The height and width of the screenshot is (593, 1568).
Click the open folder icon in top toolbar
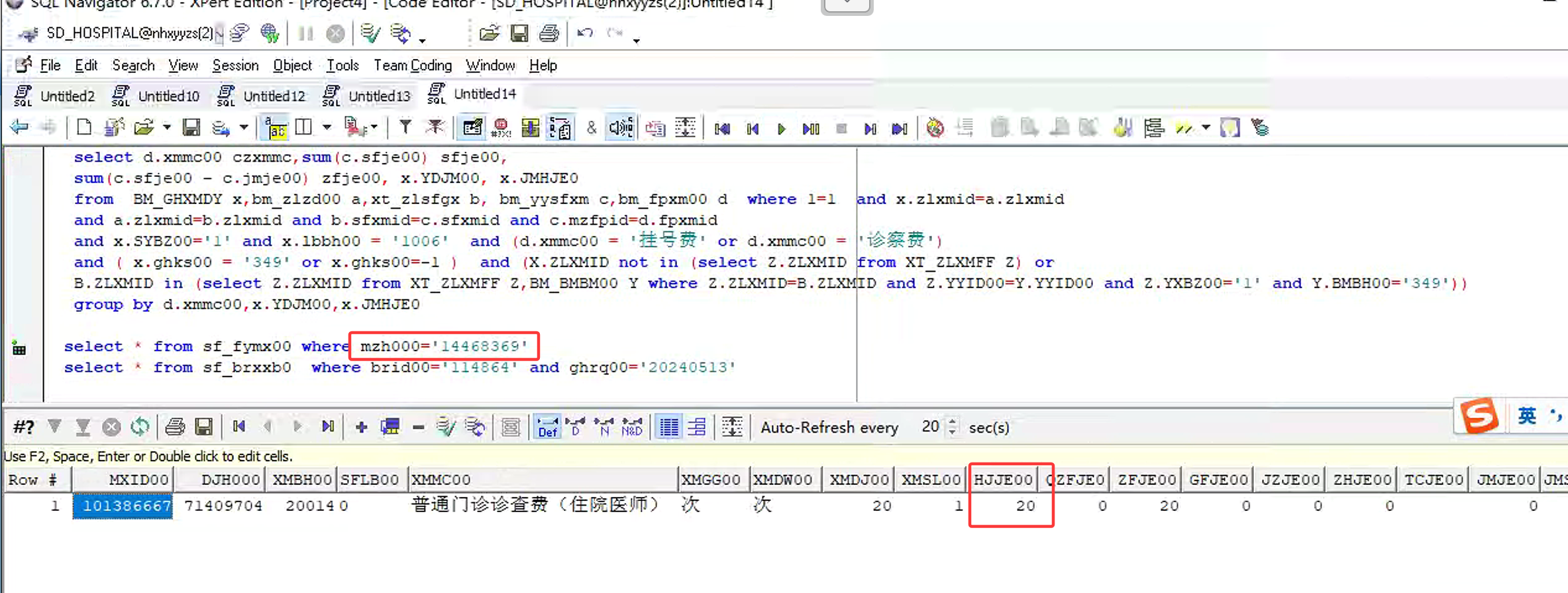coord(489,33)
